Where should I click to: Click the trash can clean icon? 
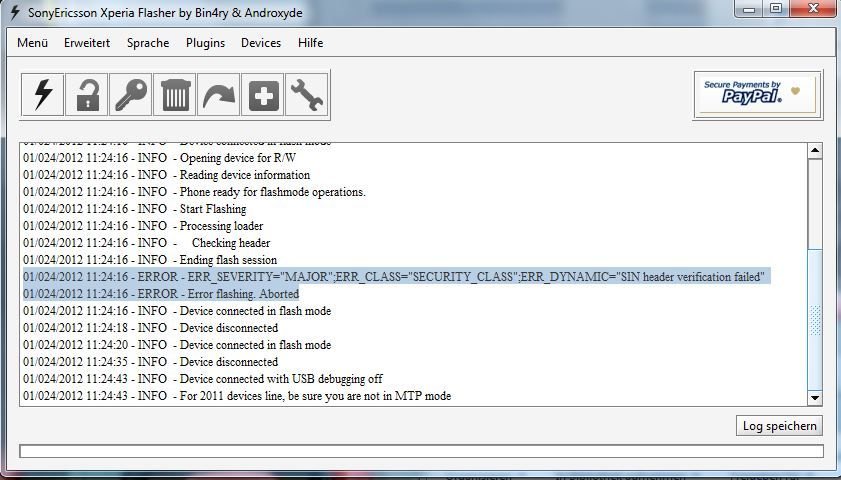[175, 95]
